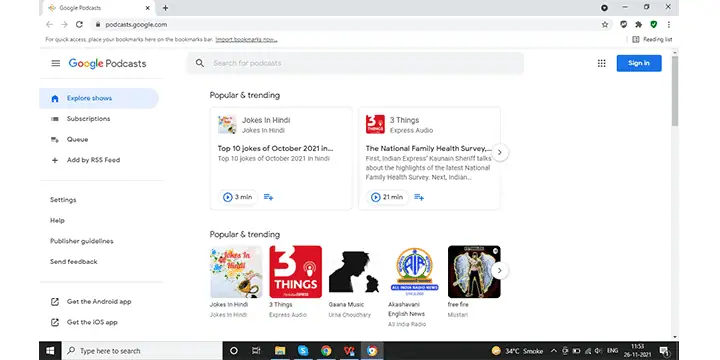Open the green shield extension icon

click(653, 24)
